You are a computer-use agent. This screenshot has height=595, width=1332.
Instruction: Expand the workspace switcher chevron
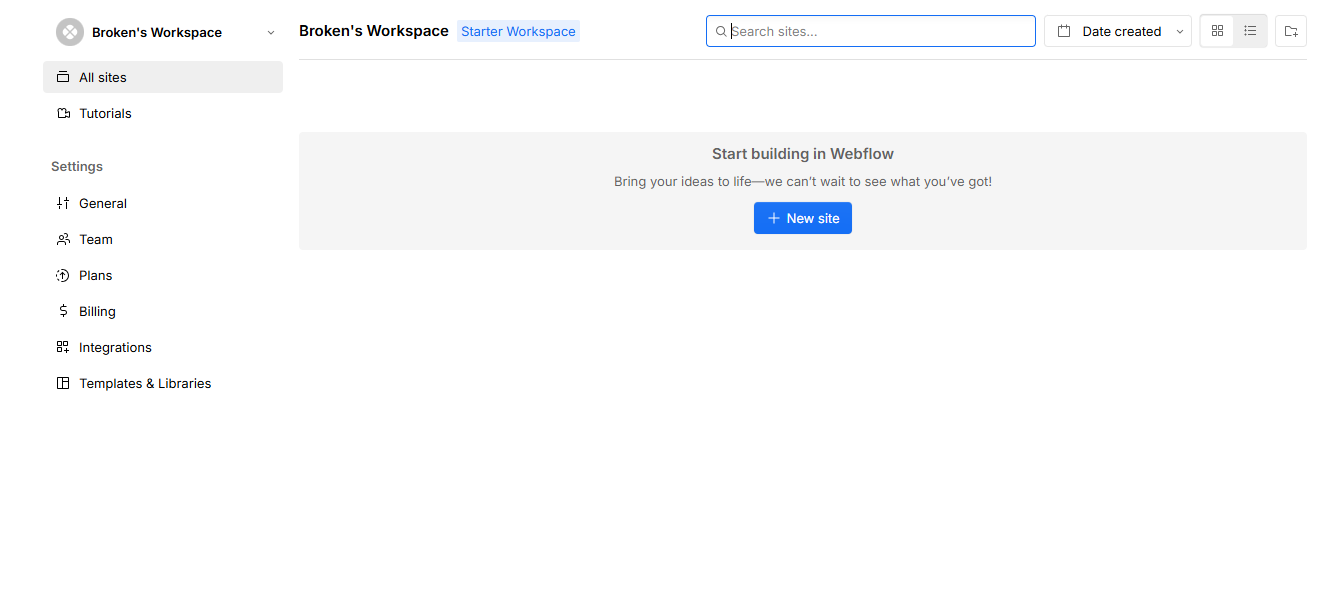[x=271, y=33]
